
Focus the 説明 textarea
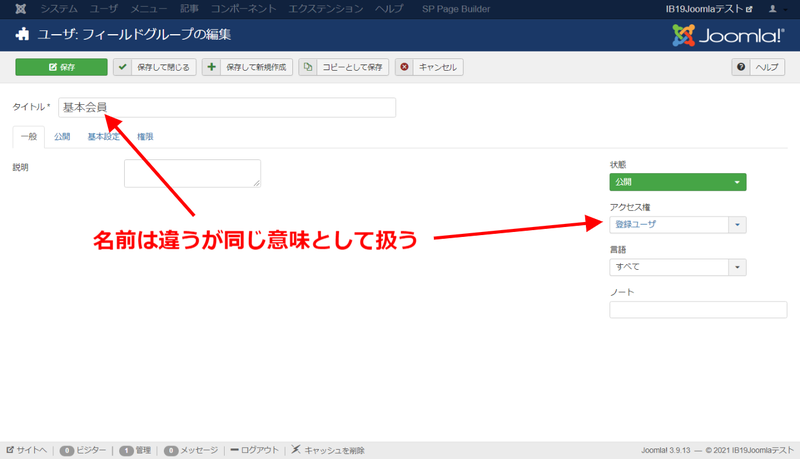point(192,173)
